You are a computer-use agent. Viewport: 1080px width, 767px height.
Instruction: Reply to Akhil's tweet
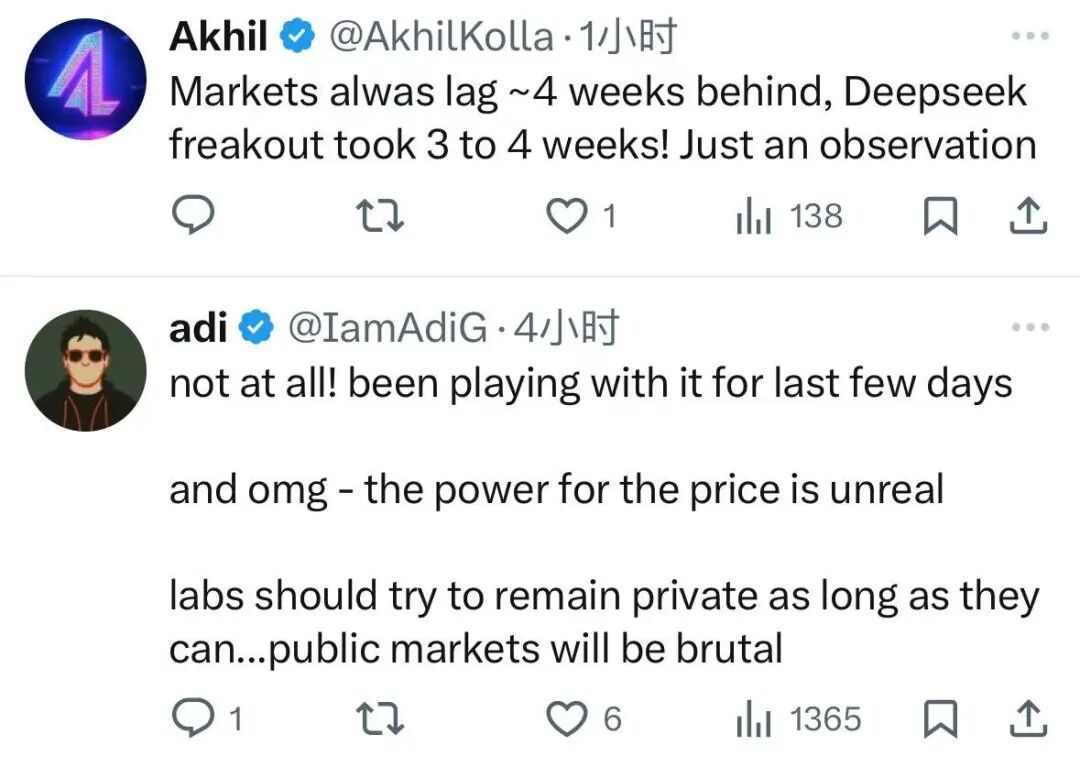pyautogui.click(x=190, y=217)
